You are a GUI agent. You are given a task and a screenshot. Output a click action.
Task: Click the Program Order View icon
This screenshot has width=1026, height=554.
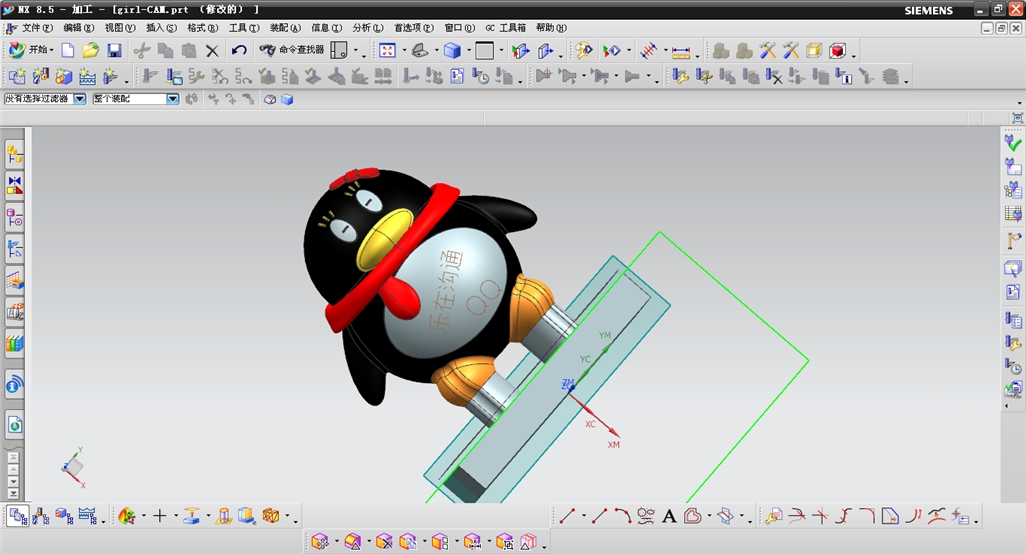[18, 517]
